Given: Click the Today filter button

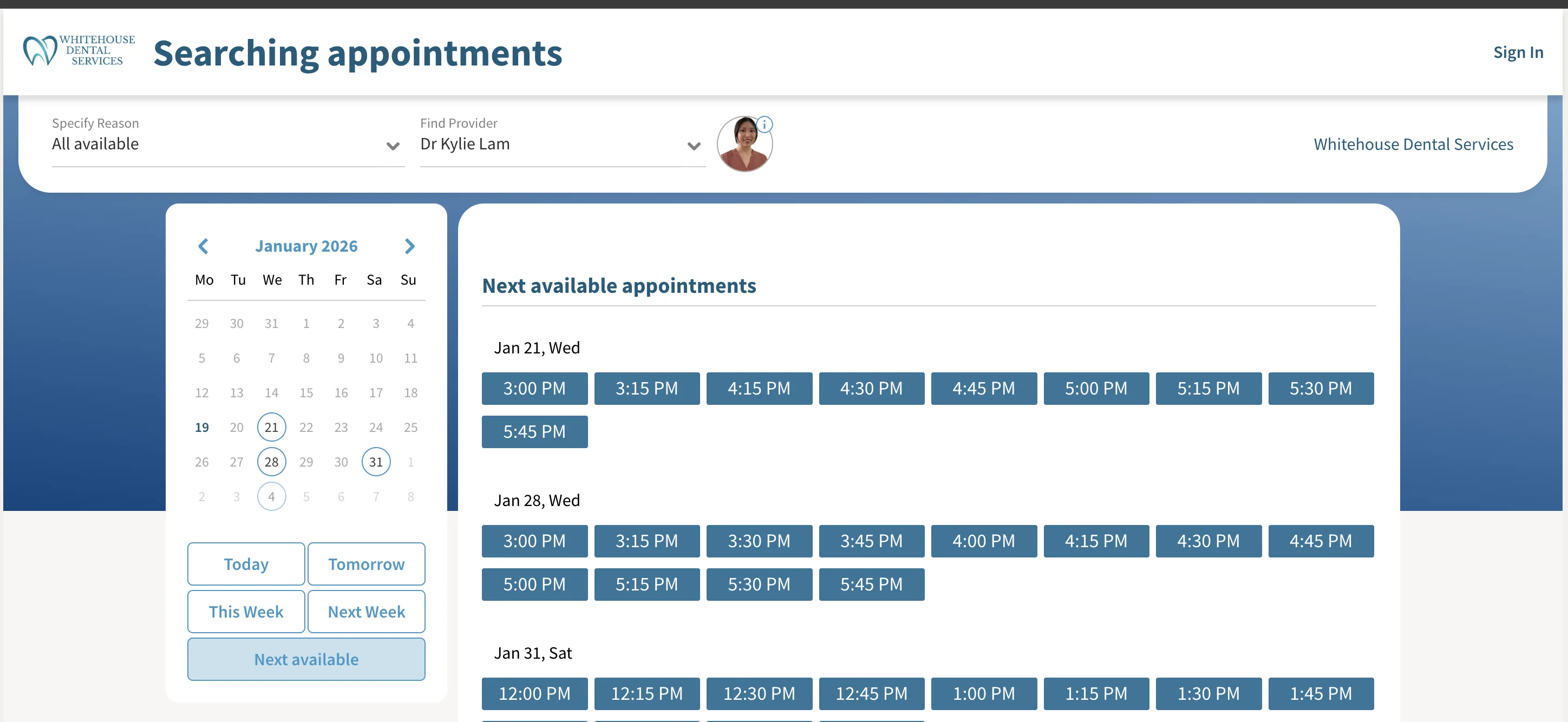Looking at the screenshot, I should coord(246,564).
